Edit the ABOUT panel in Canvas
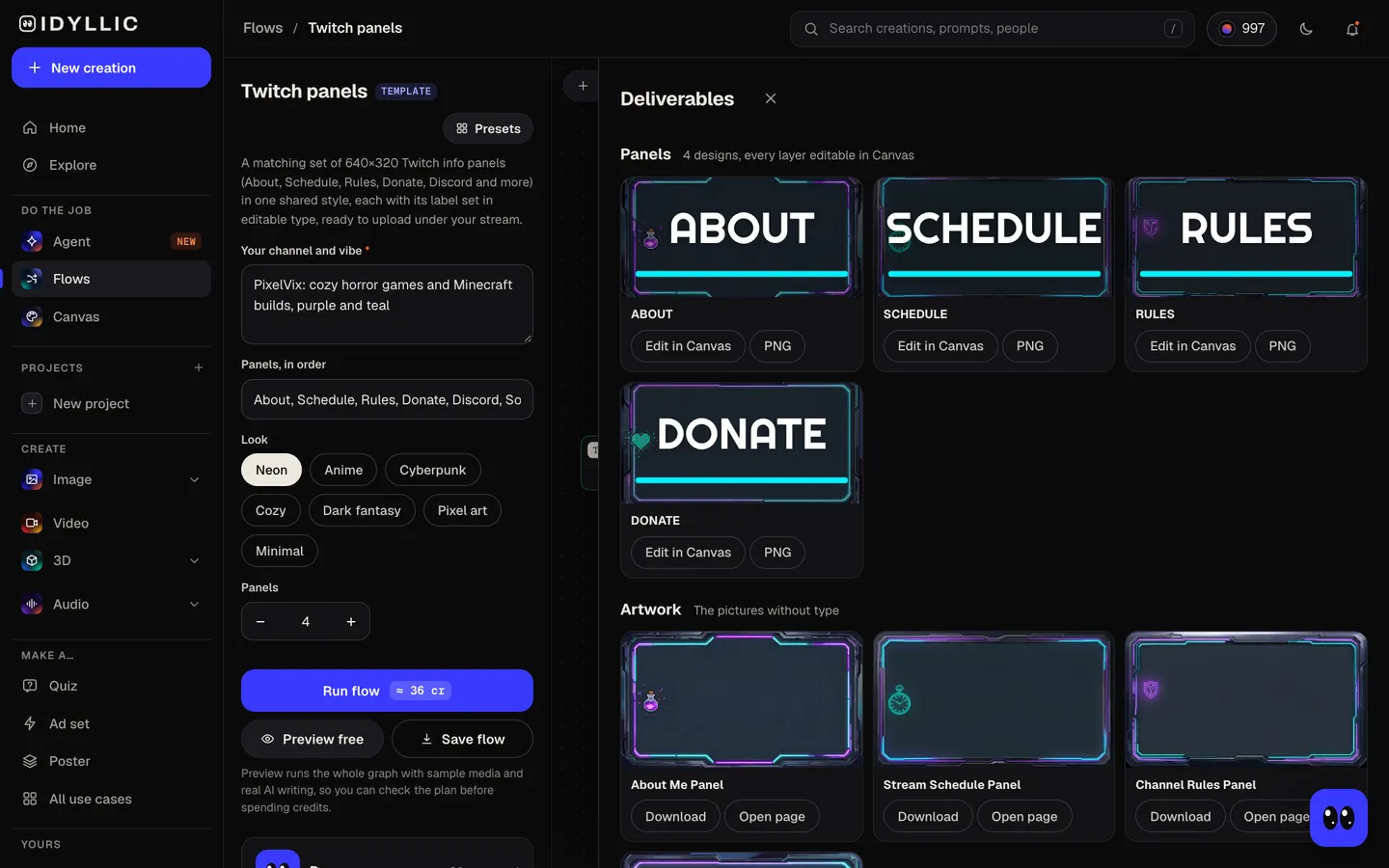 [x=688, y=346]
